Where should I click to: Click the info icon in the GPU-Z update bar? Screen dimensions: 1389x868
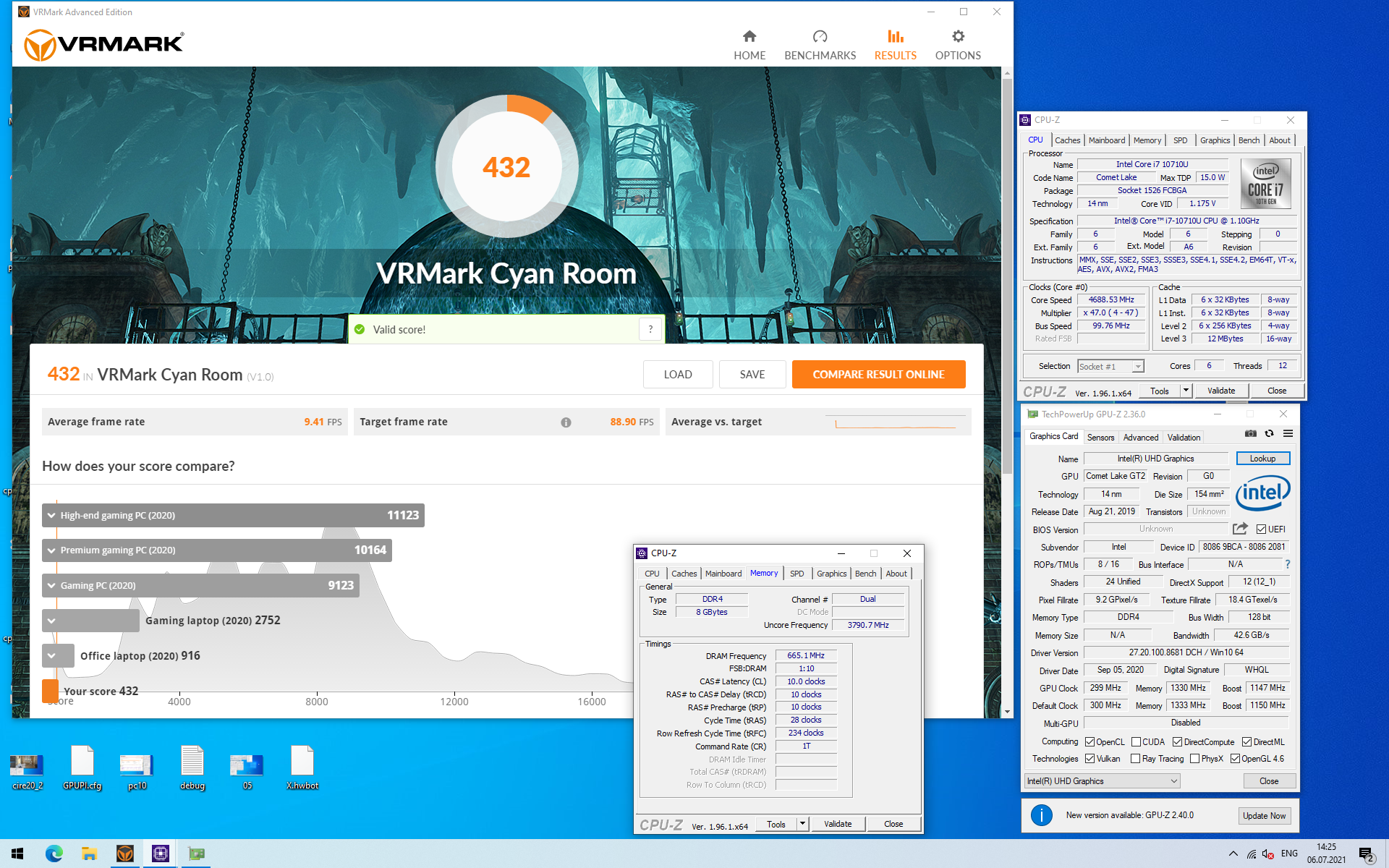[x=1041, y=815]
